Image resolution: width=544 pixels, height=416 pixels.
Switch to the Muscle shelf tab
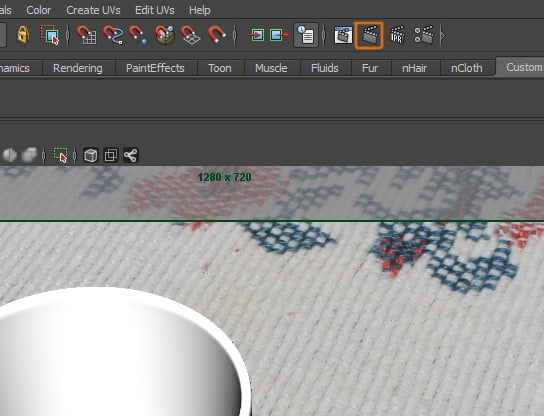[x=271, y=68]
